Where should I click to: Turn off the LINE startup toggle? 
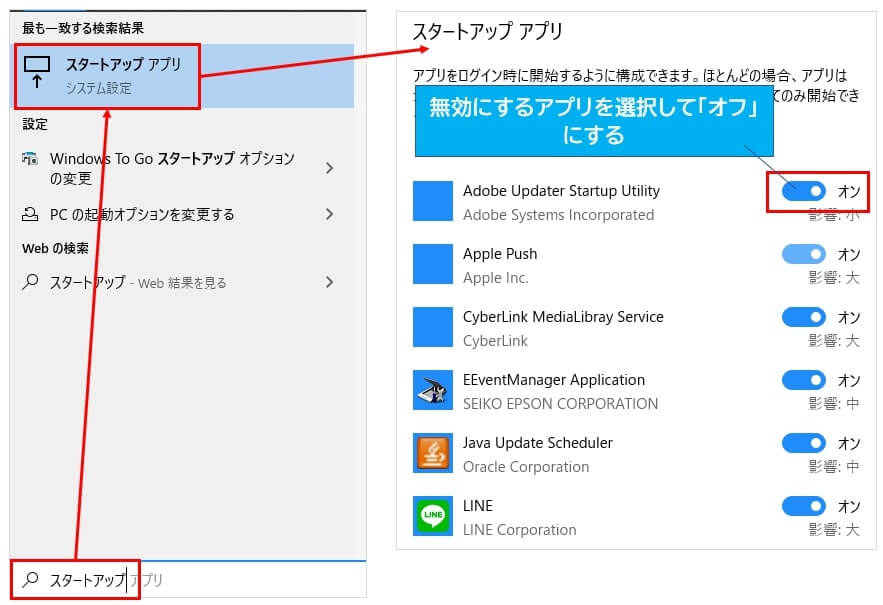click(804, 506)
